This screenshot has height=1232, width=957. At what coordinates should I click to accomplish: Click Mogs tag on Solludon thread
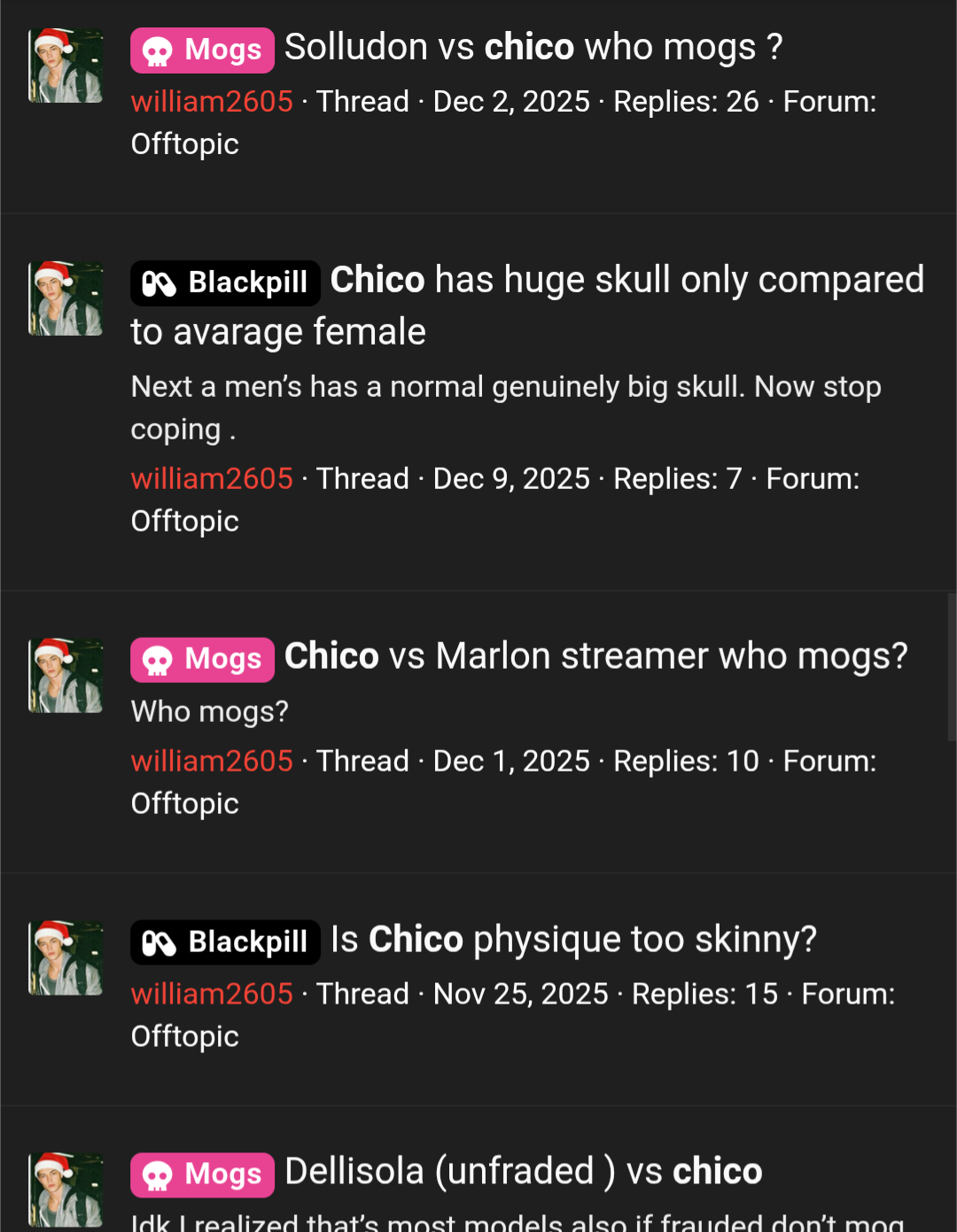(x=202, y=50)
